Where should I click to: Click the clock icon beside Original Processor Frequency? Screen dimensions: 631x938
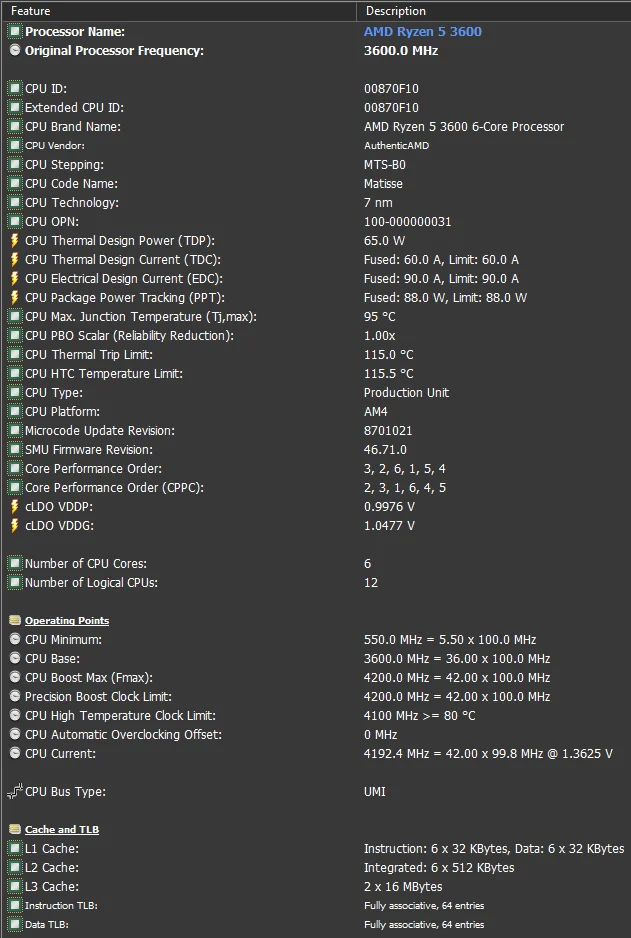click(15, 51)
